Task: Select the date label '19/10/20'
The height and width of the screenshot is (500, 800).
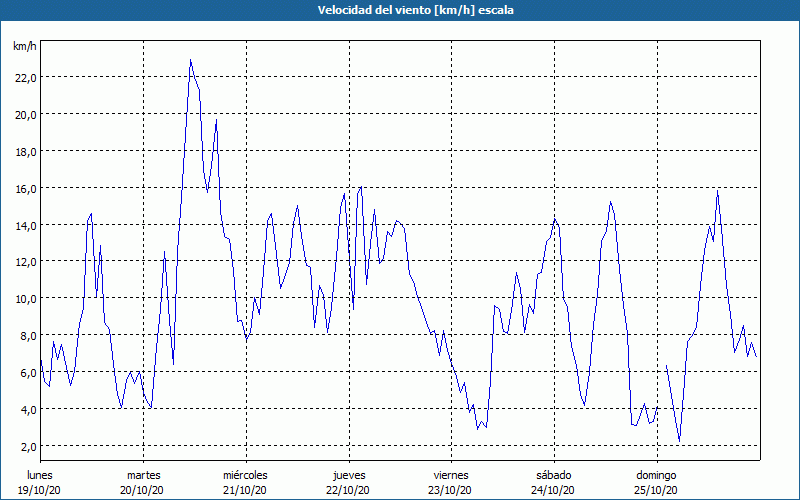Action: point(39,490)
